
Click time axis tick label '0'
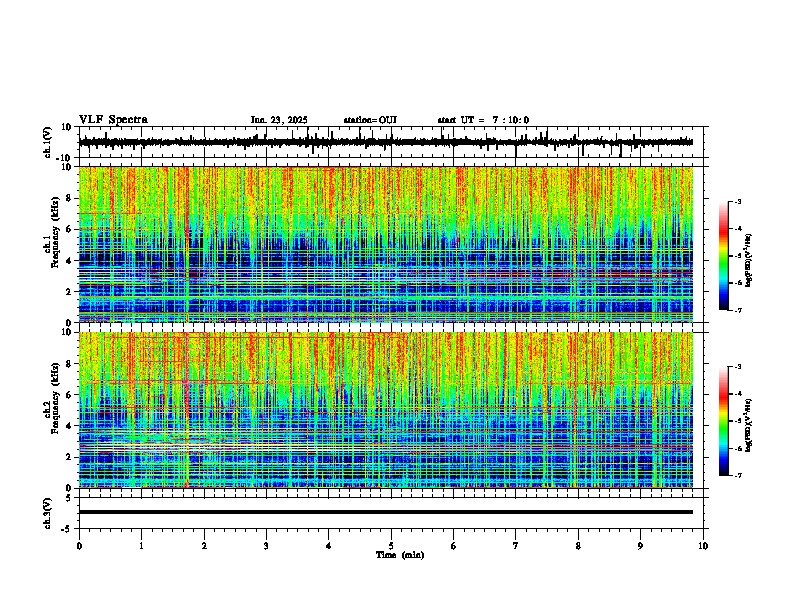(79, 546)
